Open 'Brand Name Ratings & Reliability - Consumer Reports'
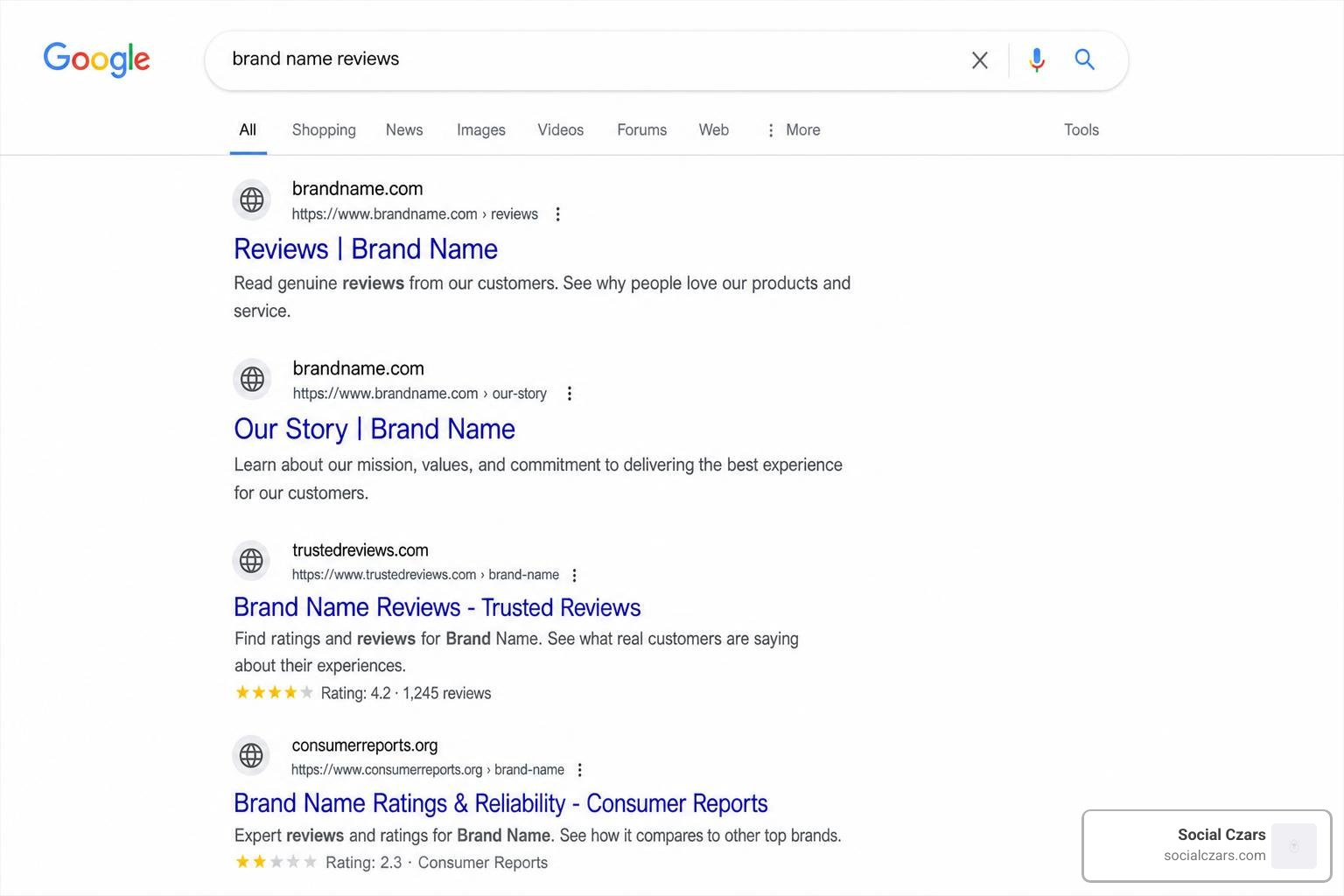 point(500,803)
